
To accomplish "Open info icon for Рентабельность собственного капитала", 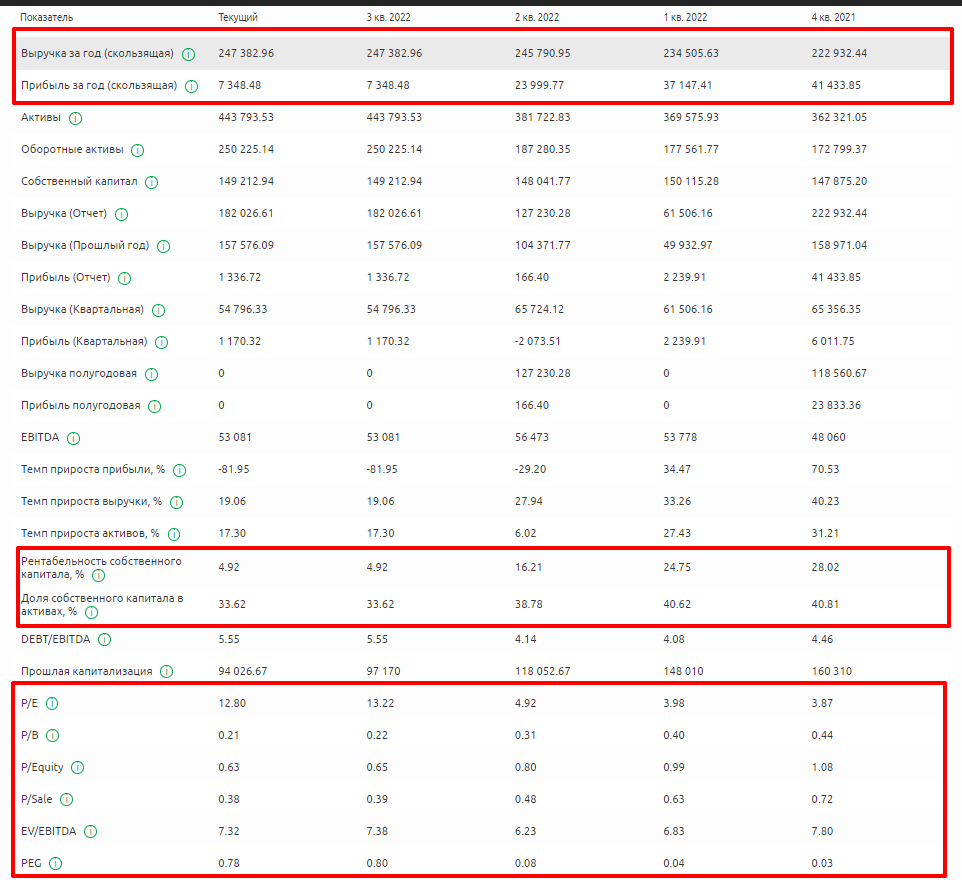I will pos(98,575).
